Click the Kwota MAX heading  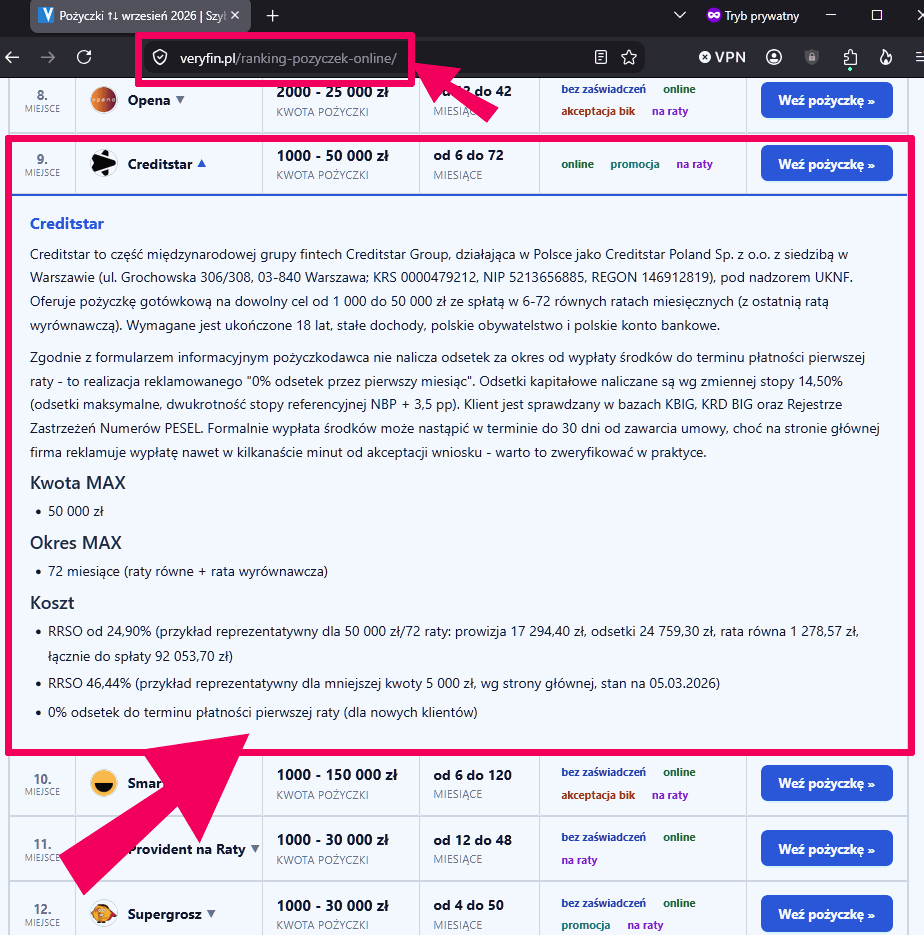click(x=78, y=482)
